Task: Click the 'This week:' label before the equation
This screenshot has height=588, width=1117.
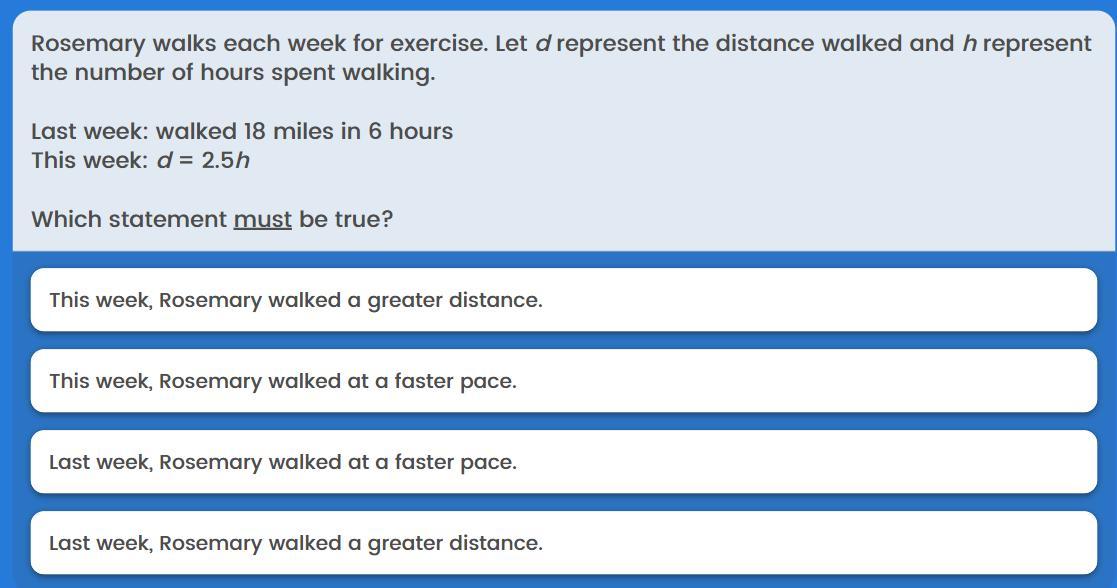Action: (x=90, y=160)
